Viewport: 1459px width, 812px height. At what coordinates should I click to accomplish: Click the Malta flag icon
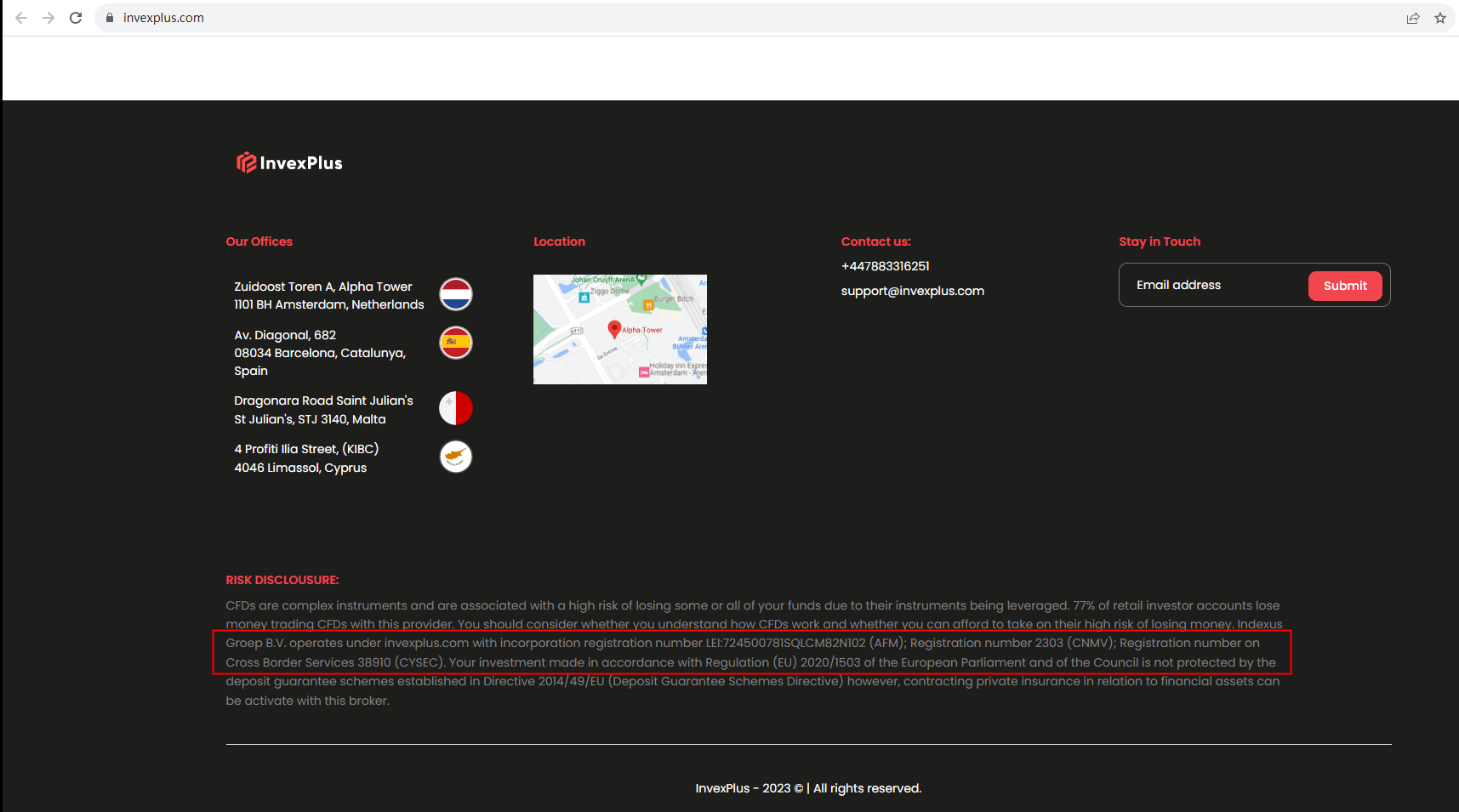coord(456,408)
